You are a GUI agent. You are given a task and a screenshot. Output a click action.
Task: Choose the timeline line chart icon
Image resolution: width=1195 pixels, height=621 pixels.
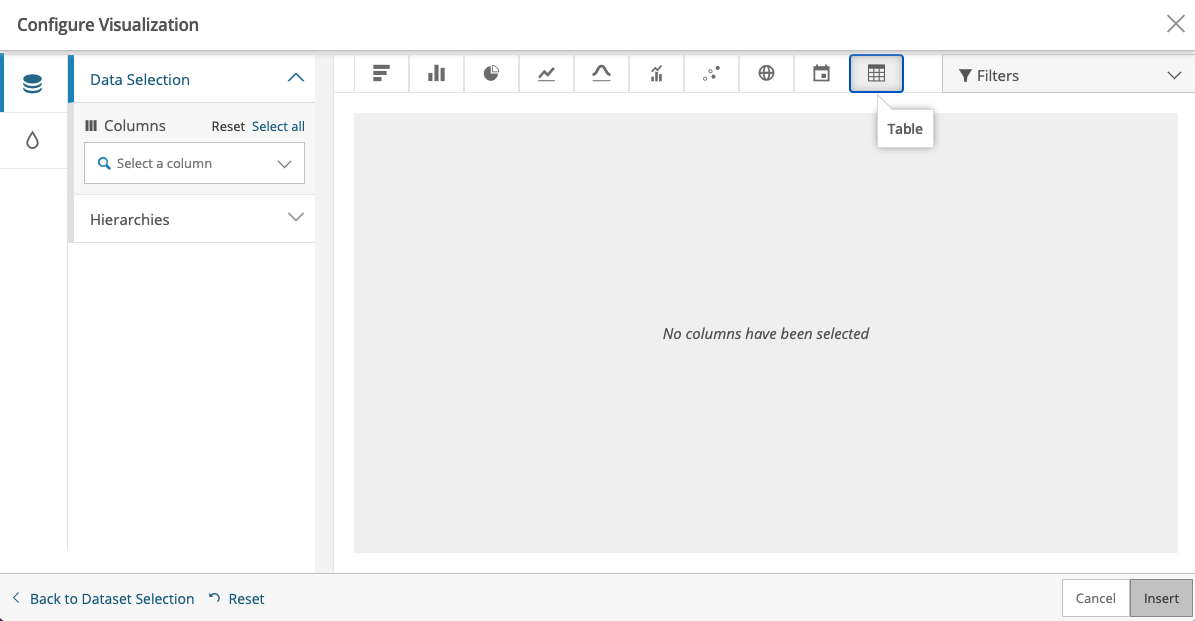click(546, 74)
